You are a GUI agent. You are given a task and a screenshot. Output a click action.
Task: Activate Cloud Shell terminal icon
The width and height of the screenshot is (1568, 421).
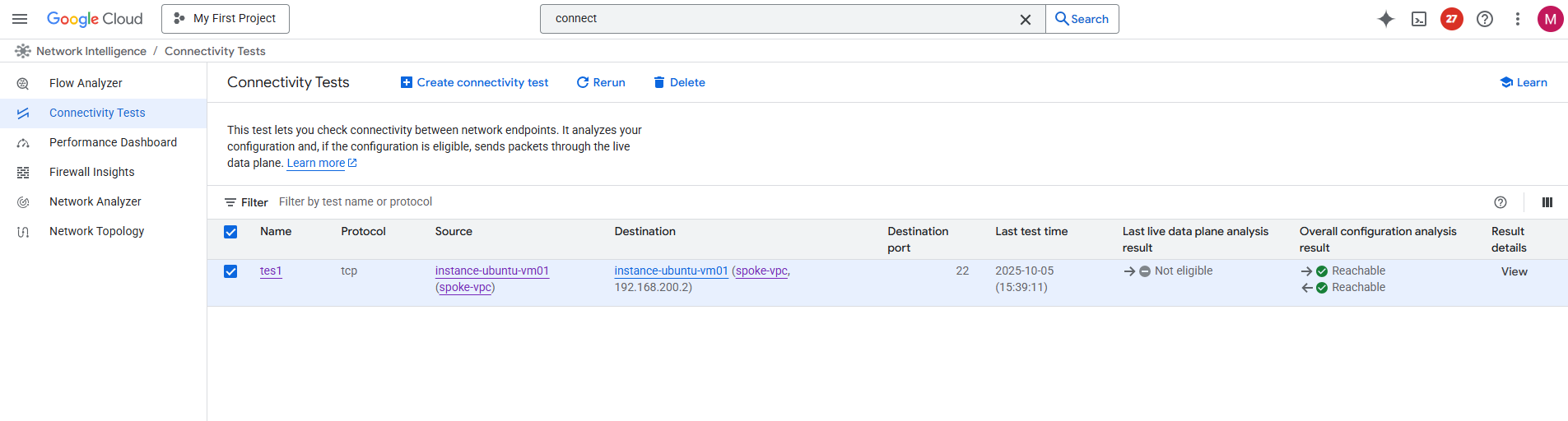click(x=1419, y=19)
